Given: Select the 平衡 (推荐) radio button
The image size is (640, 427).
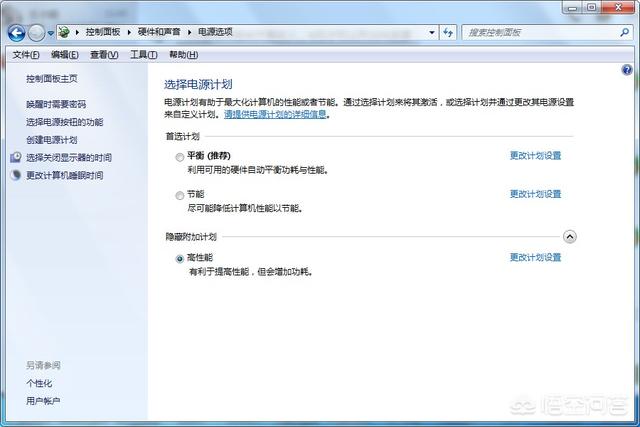Looking at the screenshot, I should coord(180,157).
